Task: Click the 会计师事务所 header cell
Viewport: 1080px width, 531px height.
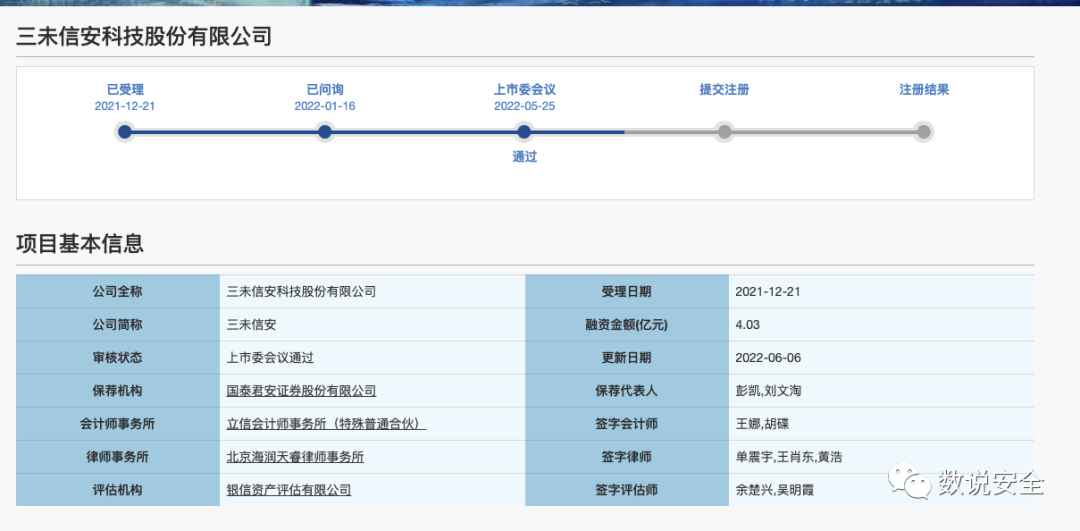Action: click(118, 424)
